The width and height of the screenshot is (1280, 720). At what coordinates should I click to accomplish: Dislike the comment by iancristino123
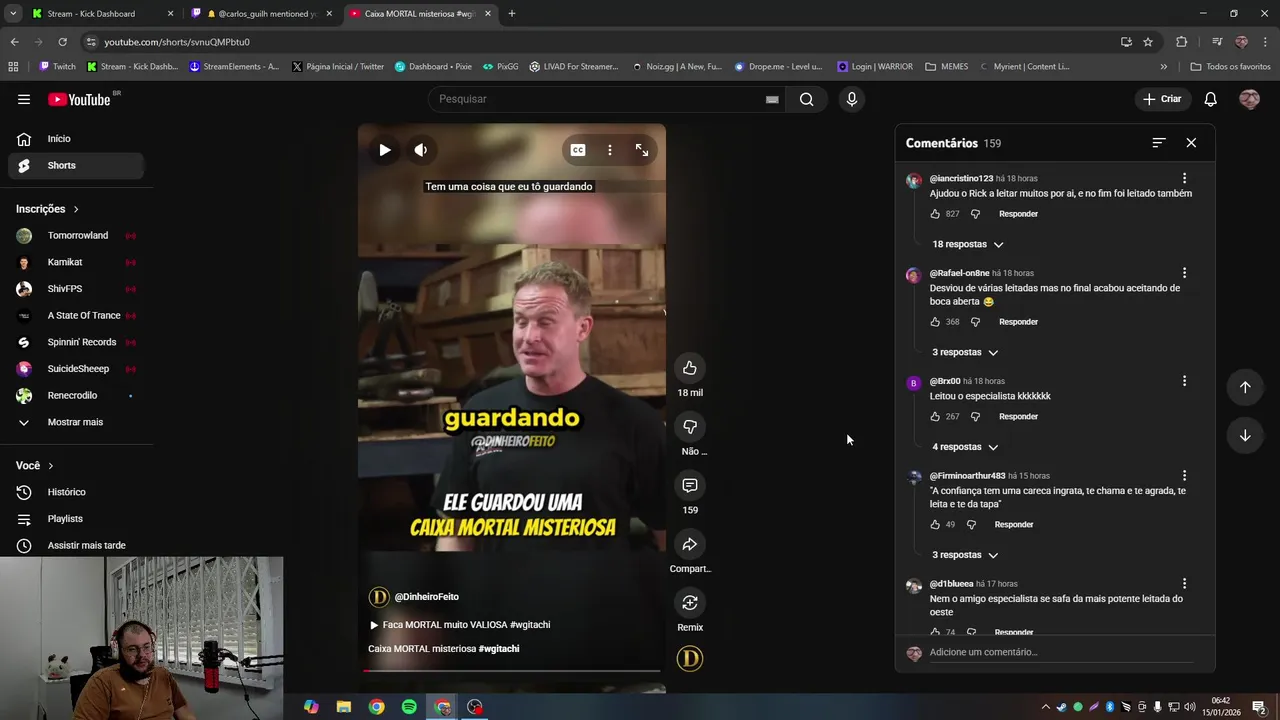975,214
